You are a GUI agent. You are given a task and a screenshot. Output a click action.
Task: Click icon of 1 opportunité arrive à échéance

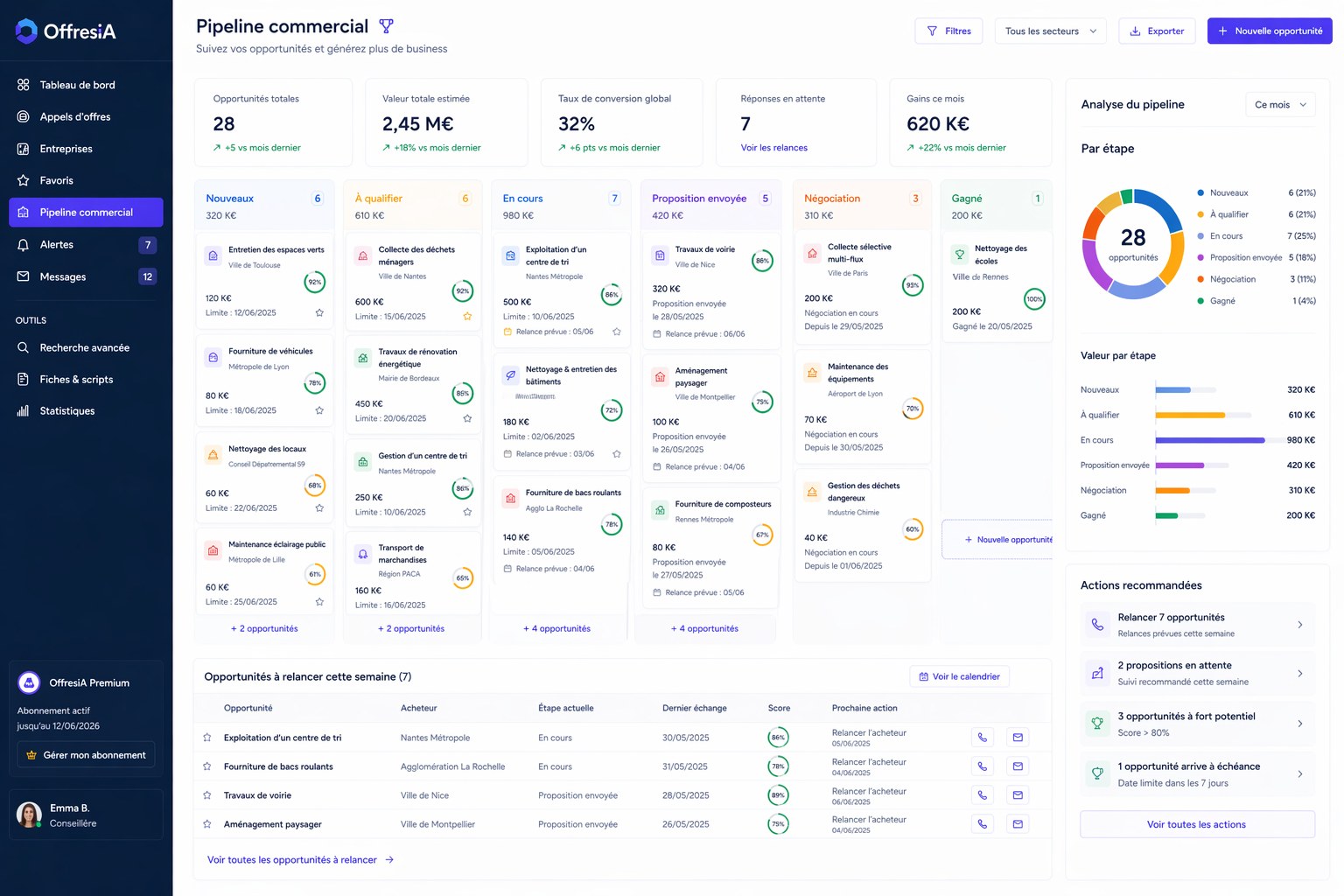(x=1097, y=773)
